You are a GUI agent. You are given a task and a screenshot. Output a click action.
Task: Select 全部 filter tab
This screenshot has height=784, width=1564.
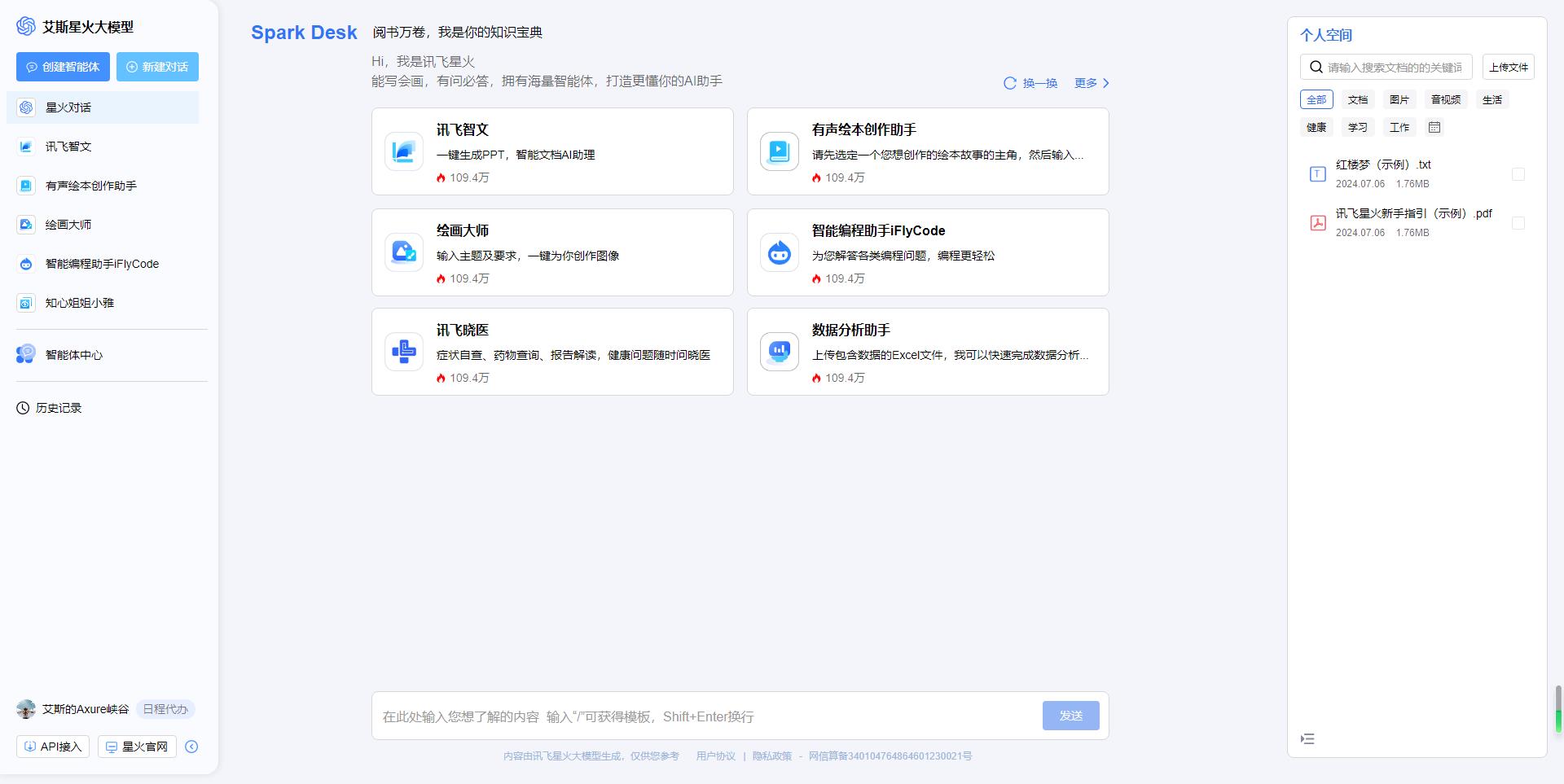click(1316, 99)
